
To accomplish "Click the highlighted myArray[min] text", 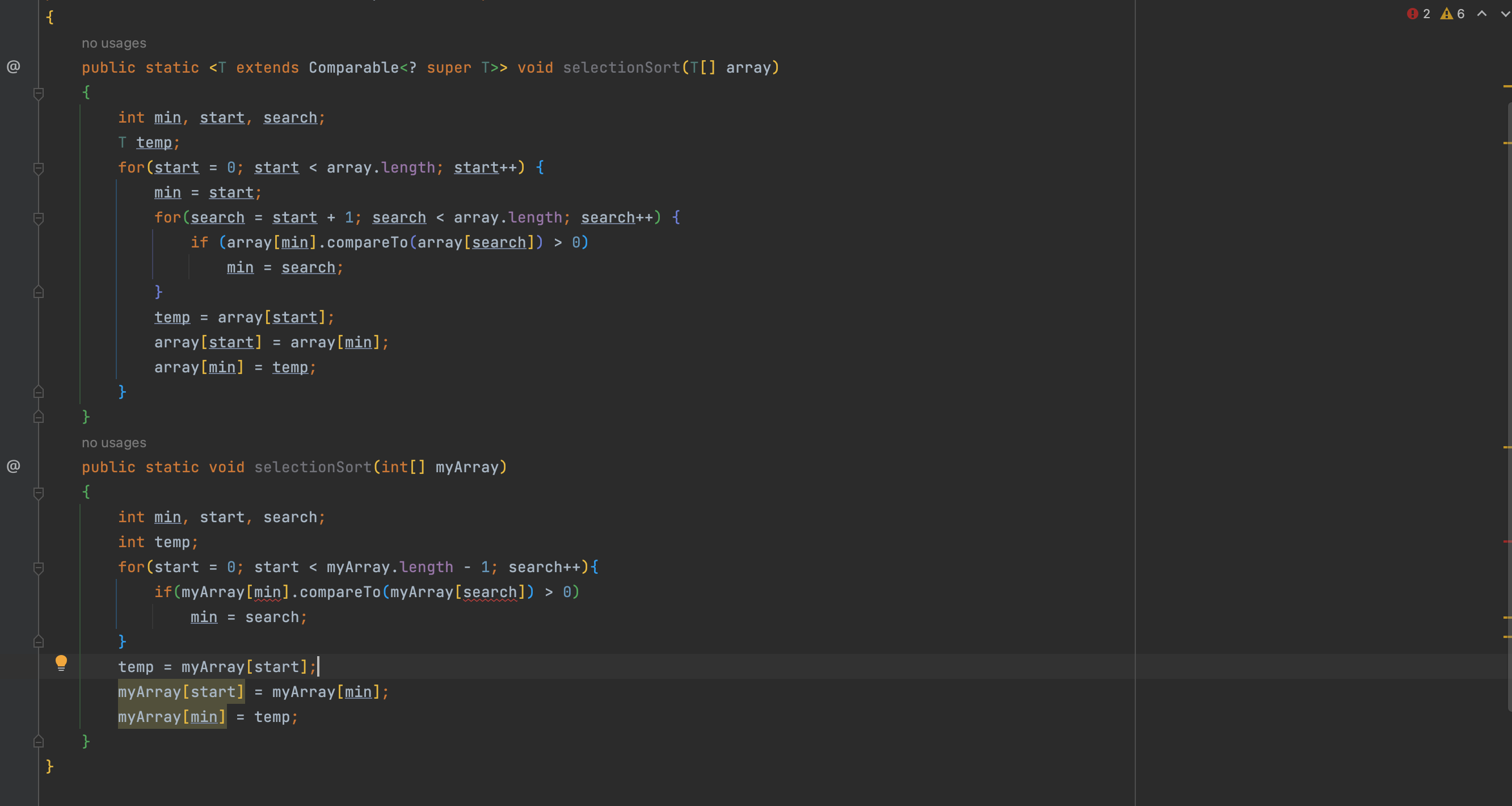I will (172, 716).
